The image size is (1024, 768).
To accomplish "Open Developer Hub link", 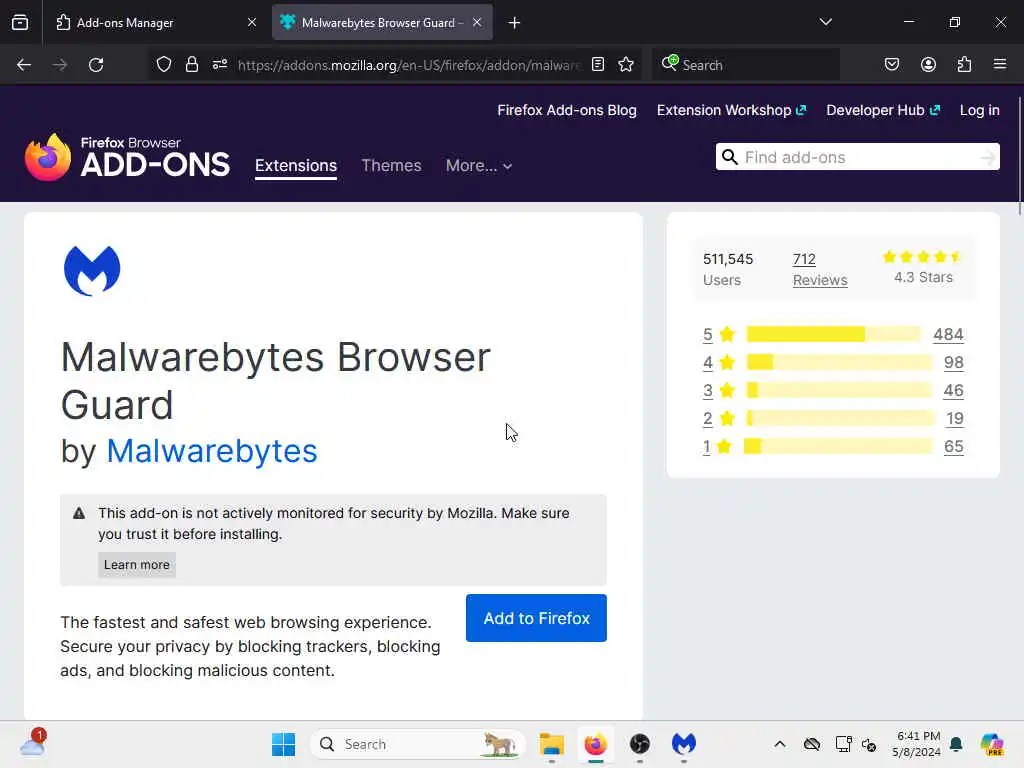I will coord(883,110).
